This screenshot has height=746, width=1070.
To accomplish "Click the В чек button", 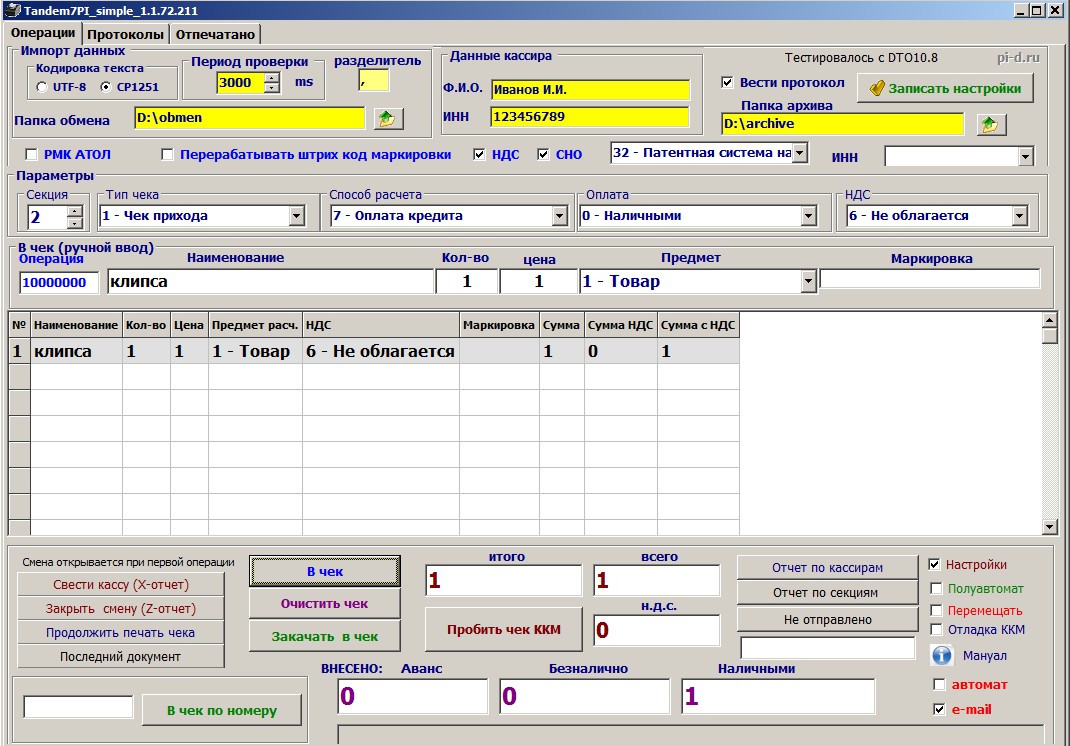I will coord(325,571).
